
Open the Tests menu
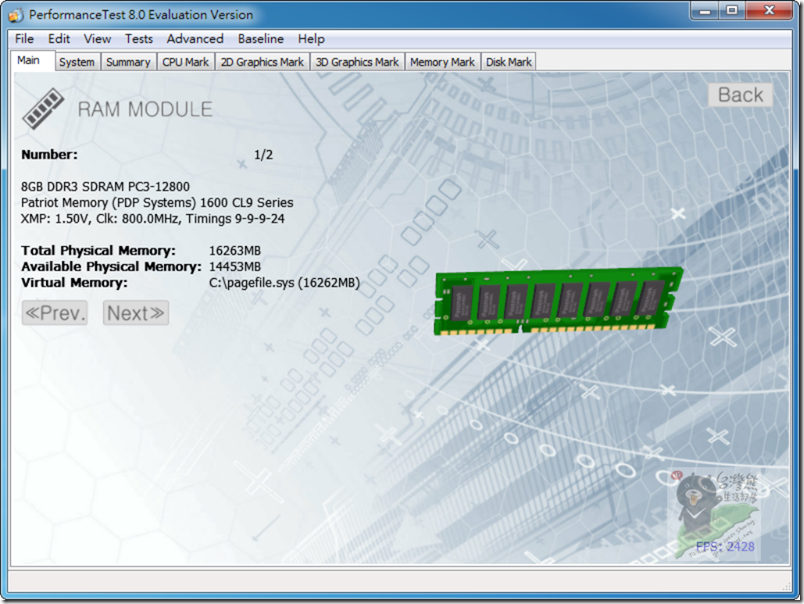click(x=139, y=39)
